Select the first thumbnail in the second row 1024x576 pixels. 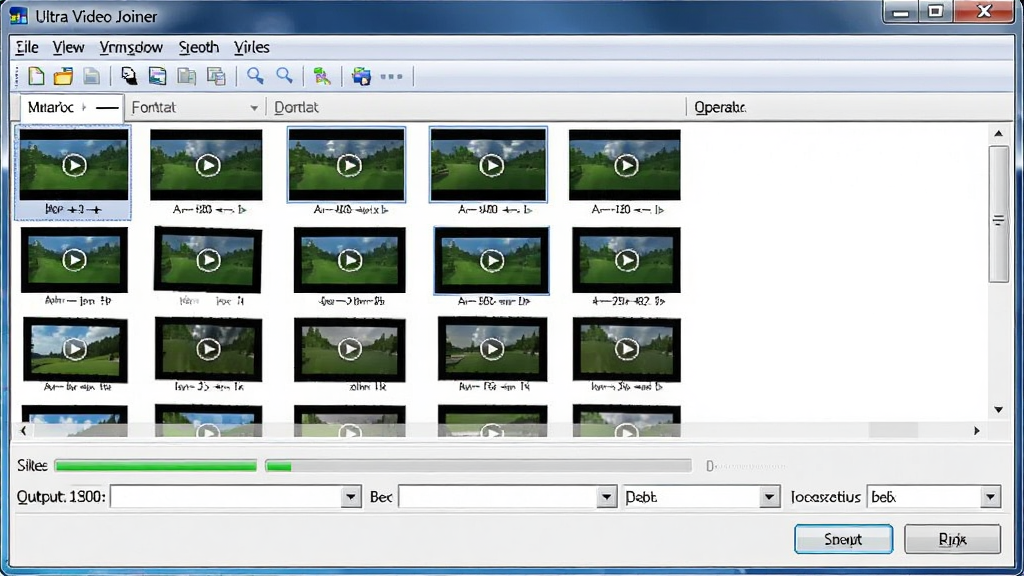pos(74,260)
